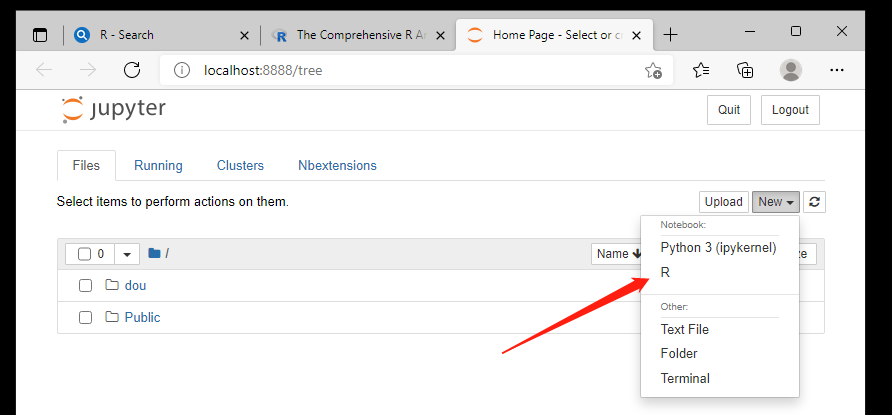Create a new R notebook

tap(666, 272)
